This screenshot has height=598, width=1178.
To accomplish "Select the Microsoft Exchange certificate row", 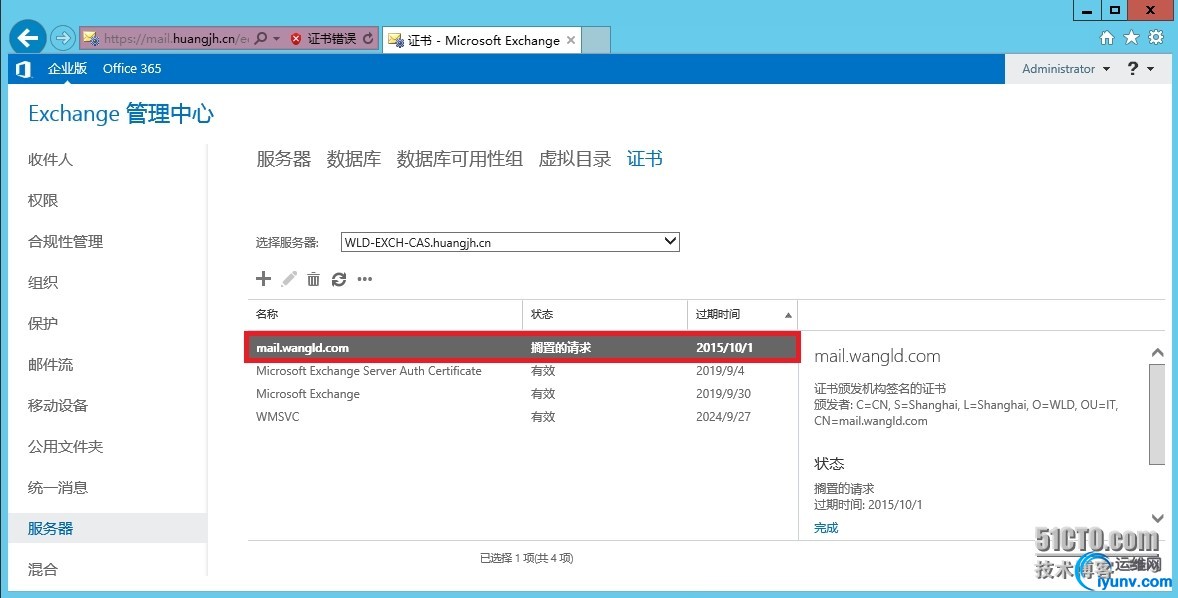I will 522,394.
